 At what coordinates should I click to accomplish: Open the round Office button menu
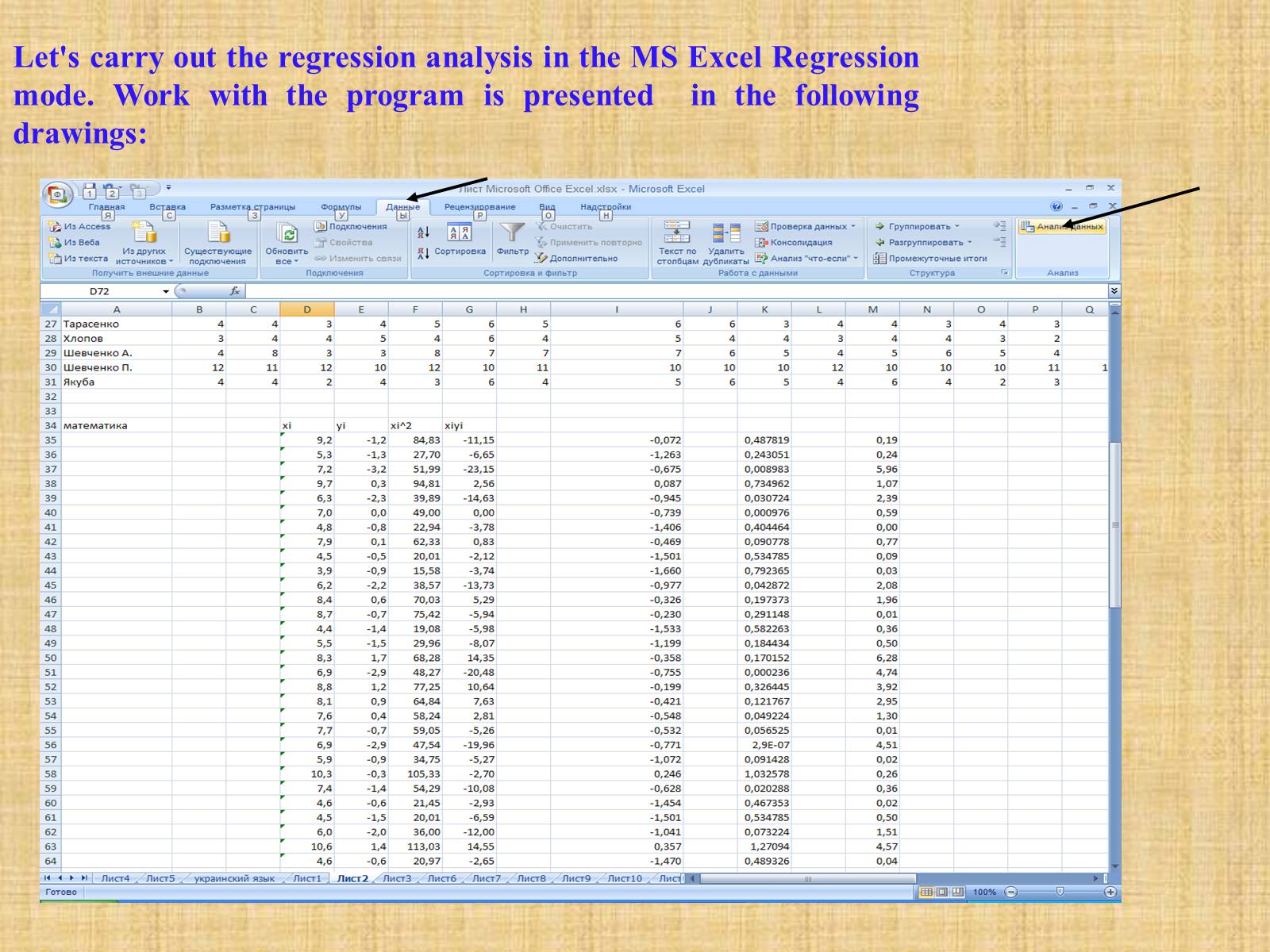57,194
